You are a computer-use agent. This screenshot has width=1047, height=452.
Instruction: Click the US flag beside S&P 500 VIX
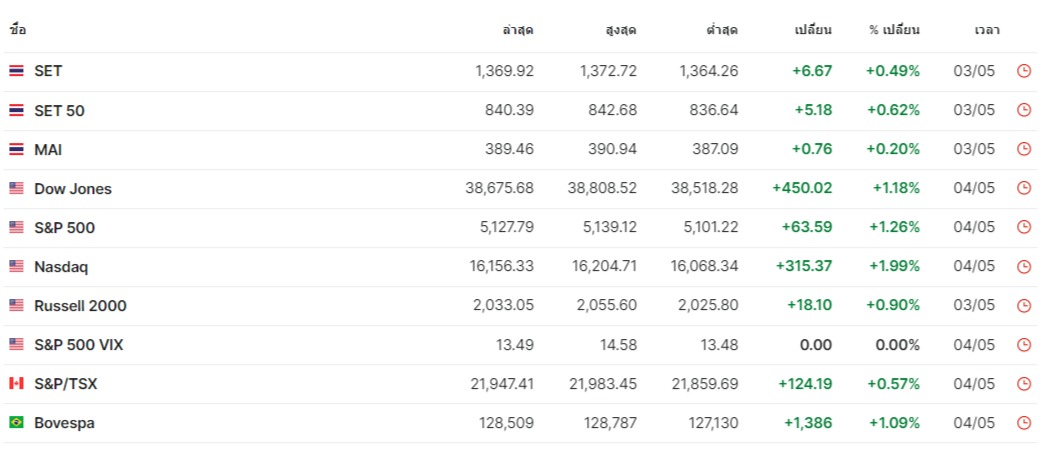pos(16,345)
